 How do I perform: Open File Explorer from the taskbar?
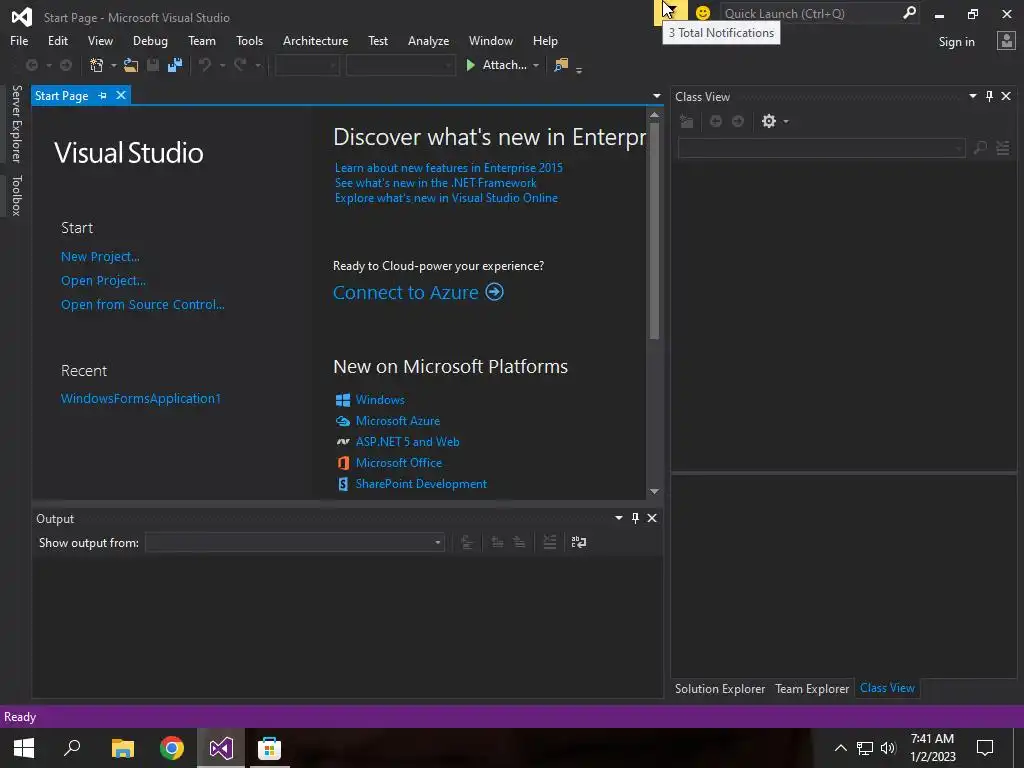122,748
